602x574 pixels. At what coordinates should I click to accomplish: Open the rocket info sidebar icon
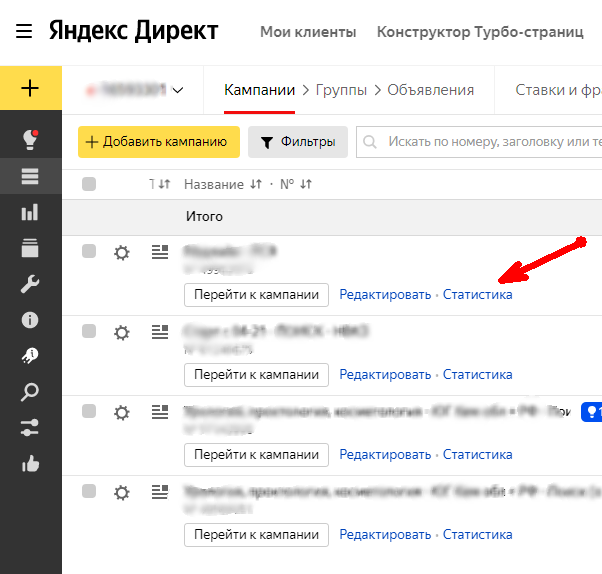pyautogui.click(x=30, y=356)
